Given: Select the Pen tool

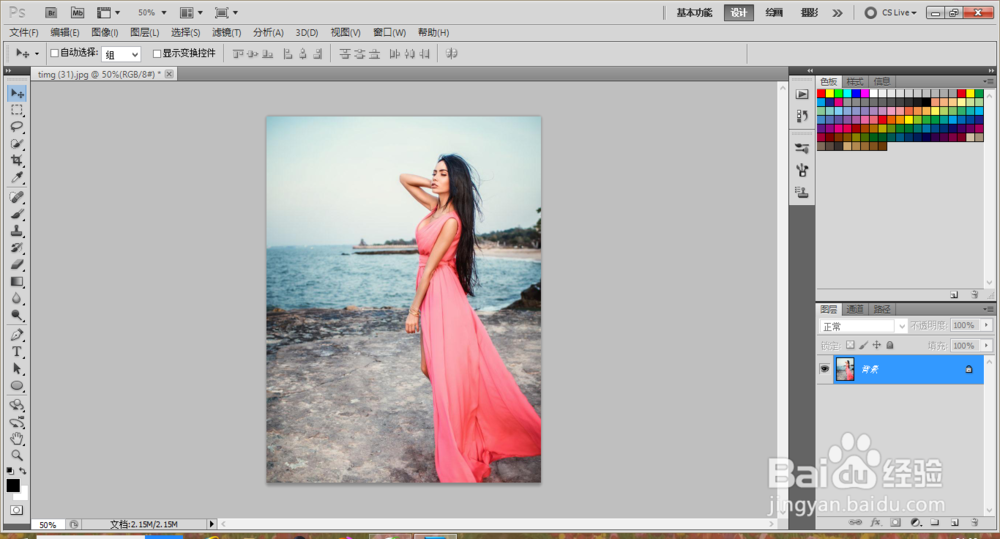Looking at the screenshot, I should [x=17, y=335].
